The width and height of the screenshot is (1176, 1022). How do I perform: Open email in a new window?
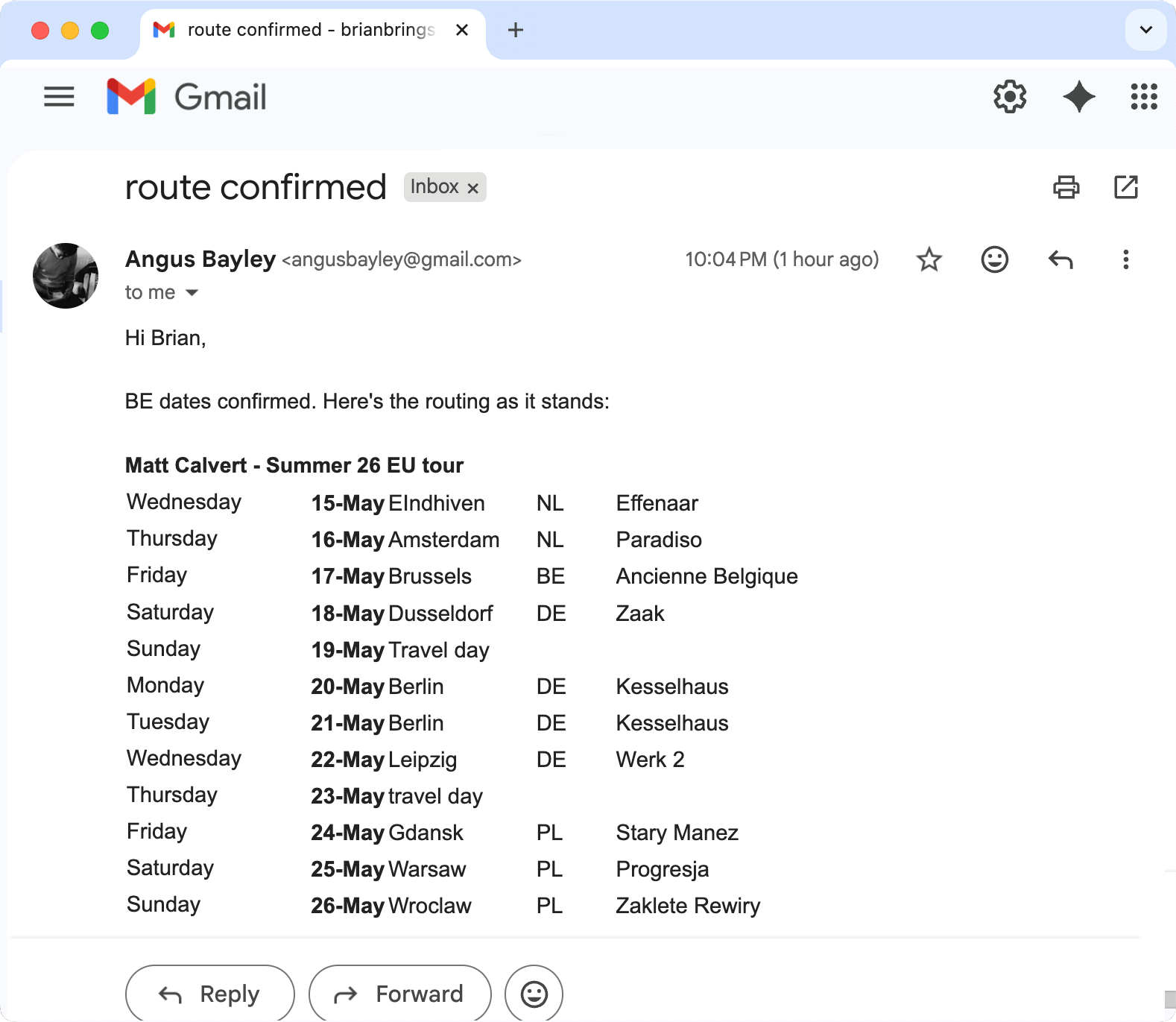pyautogui.click(x=1125, y=187)
